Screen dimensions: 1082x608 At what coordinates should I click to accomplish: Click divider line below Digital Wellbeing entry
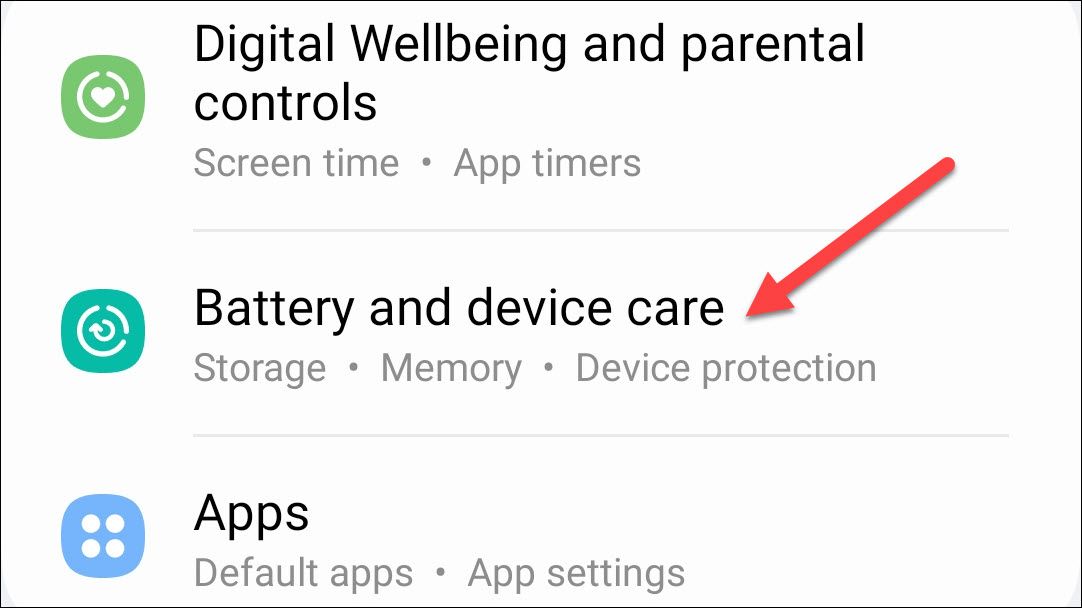(601, 230)
